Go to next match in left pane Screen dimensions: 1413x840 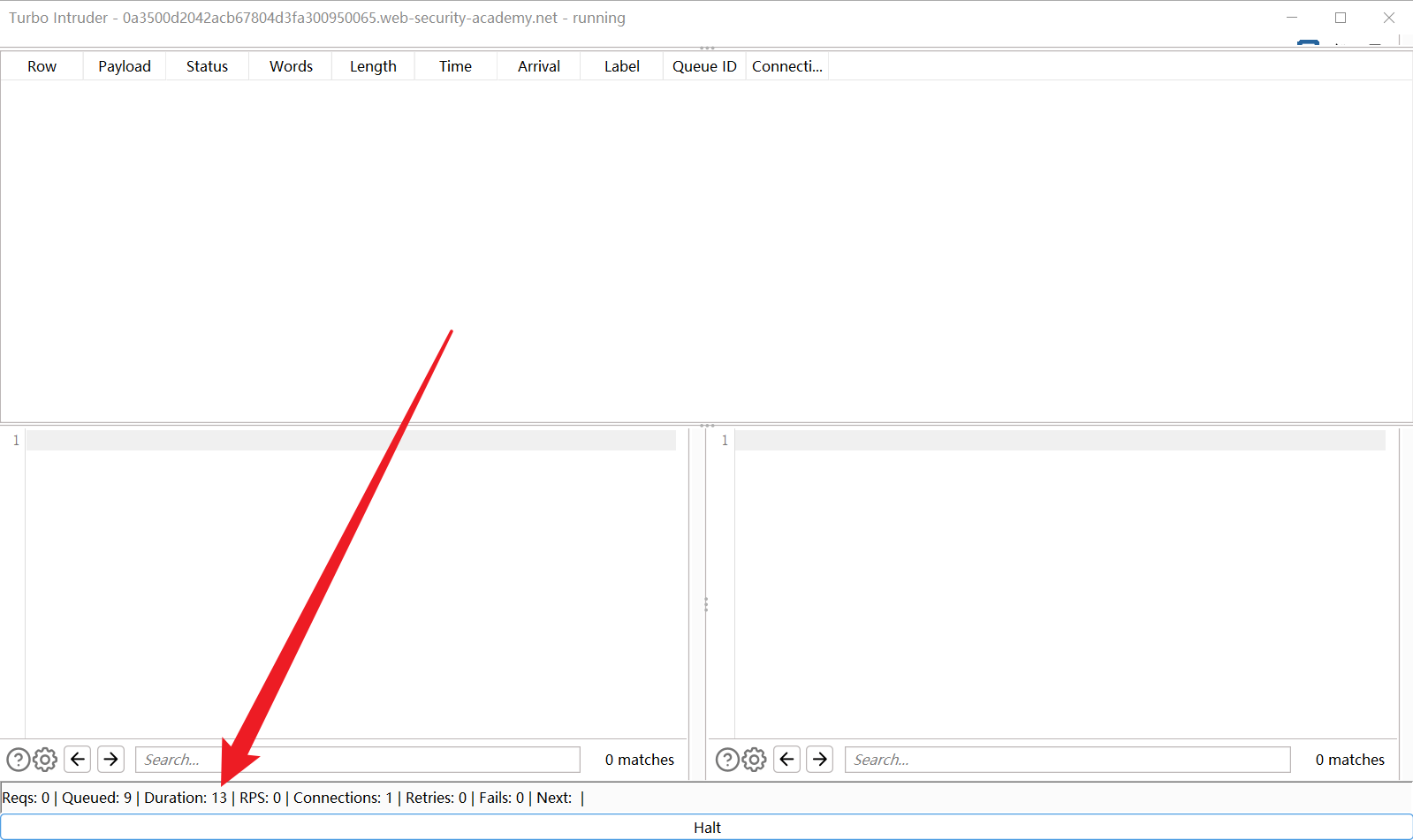point(110,760)
